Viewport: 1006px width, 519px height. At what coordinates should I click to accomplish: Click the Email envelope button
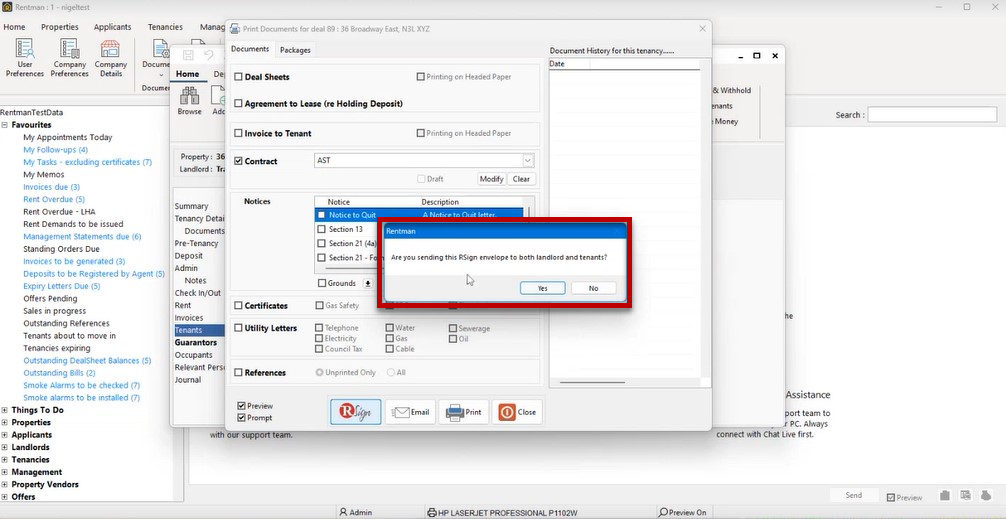point(411,412)
